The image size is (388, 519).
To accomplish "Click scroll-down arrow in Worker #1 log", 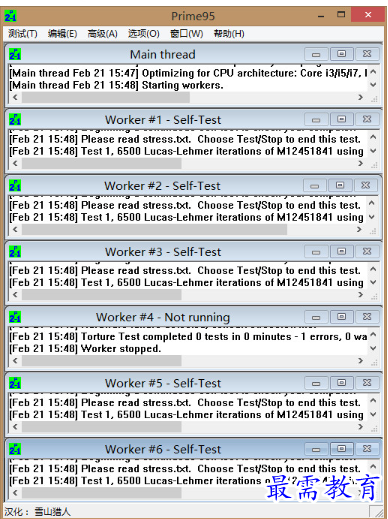I will pos(373,151).
